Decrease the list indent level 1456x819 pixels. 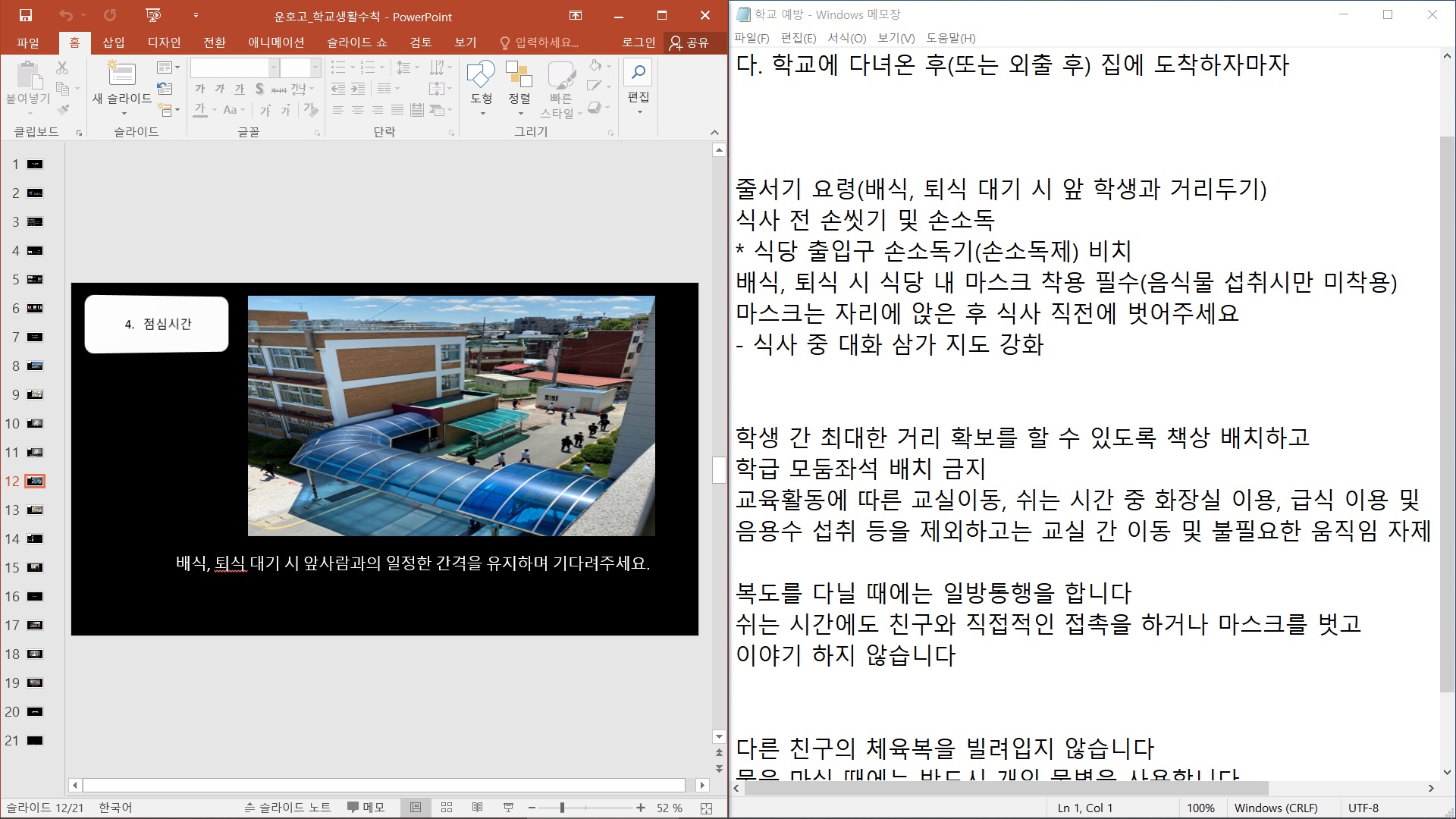pos(338,89)
